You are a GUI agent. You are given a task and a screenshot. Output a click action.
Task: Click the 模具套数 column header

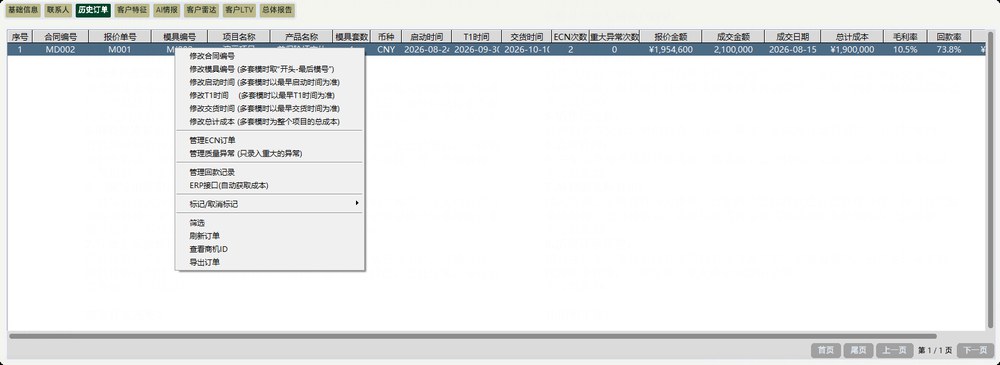(x=352, y=37)
